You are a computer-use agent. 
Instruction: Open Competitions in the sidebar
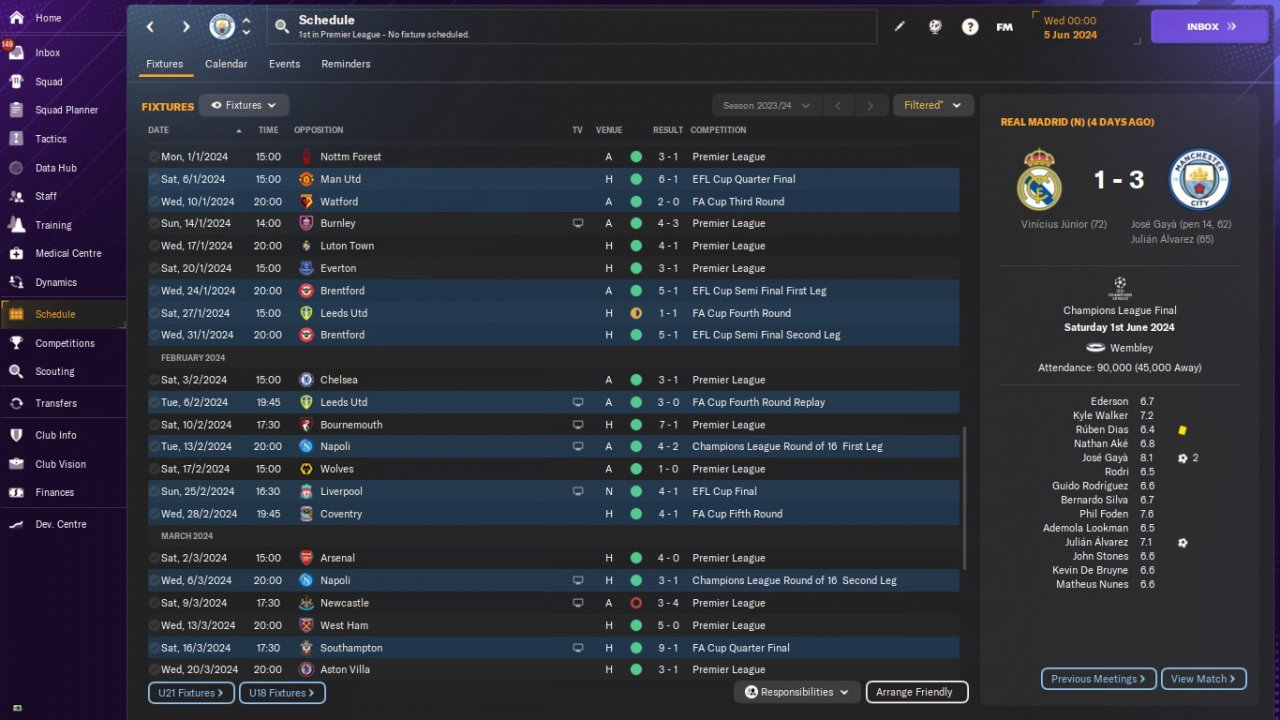tap(65, 343)
